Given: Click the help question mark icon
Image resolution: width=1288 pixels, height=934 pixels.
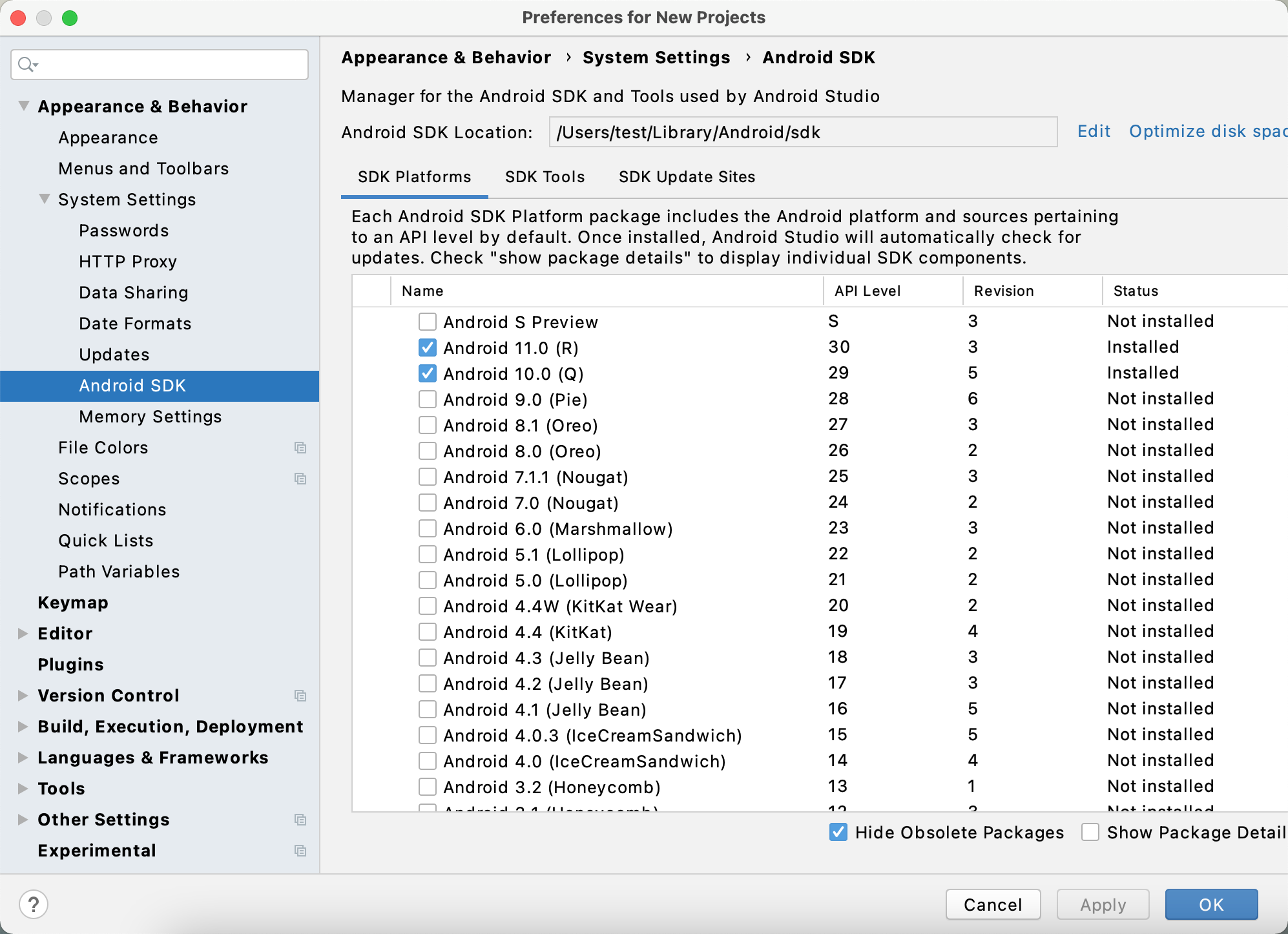Looking at the screenshot, I should pyautogui.click(x=33, y=904).
